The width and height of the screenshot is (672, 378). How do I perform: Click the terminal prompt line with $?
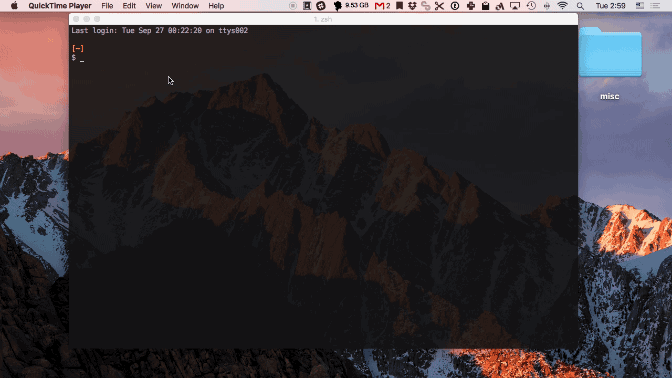pos(78,58)
